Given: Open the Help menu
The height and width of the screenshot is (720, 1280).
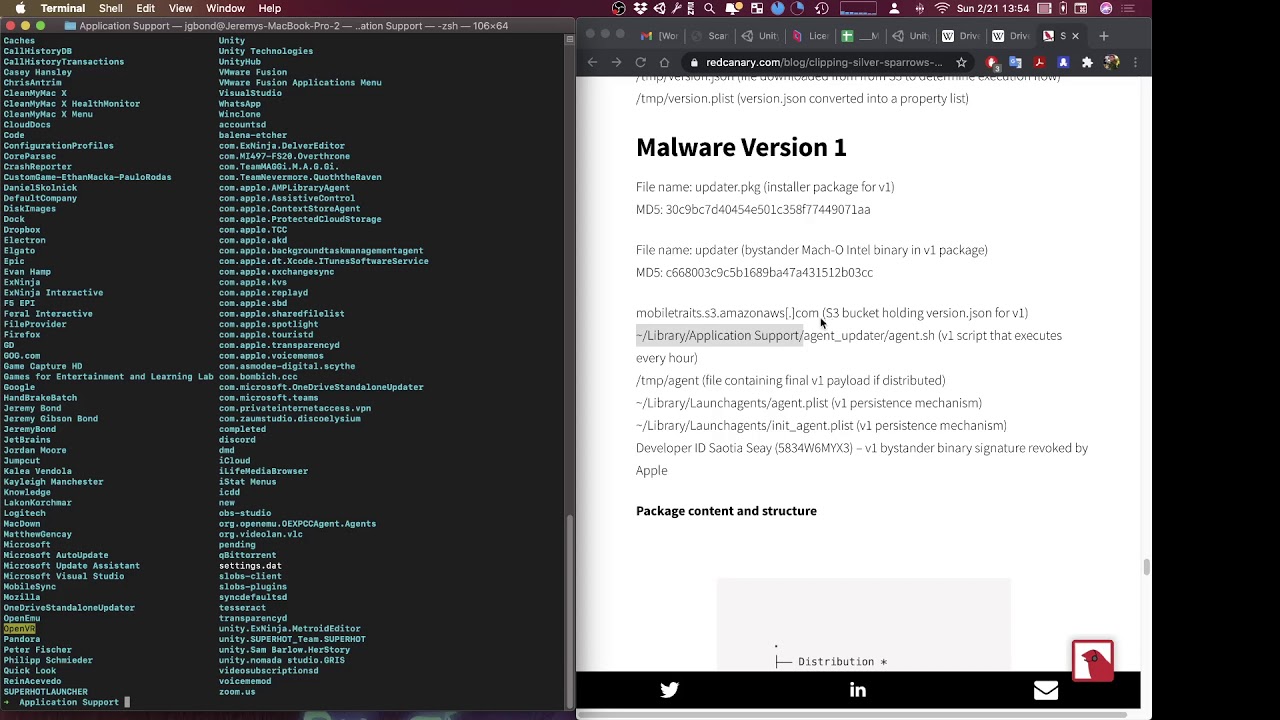Looking at the screenshot, I should coord(269,8).
